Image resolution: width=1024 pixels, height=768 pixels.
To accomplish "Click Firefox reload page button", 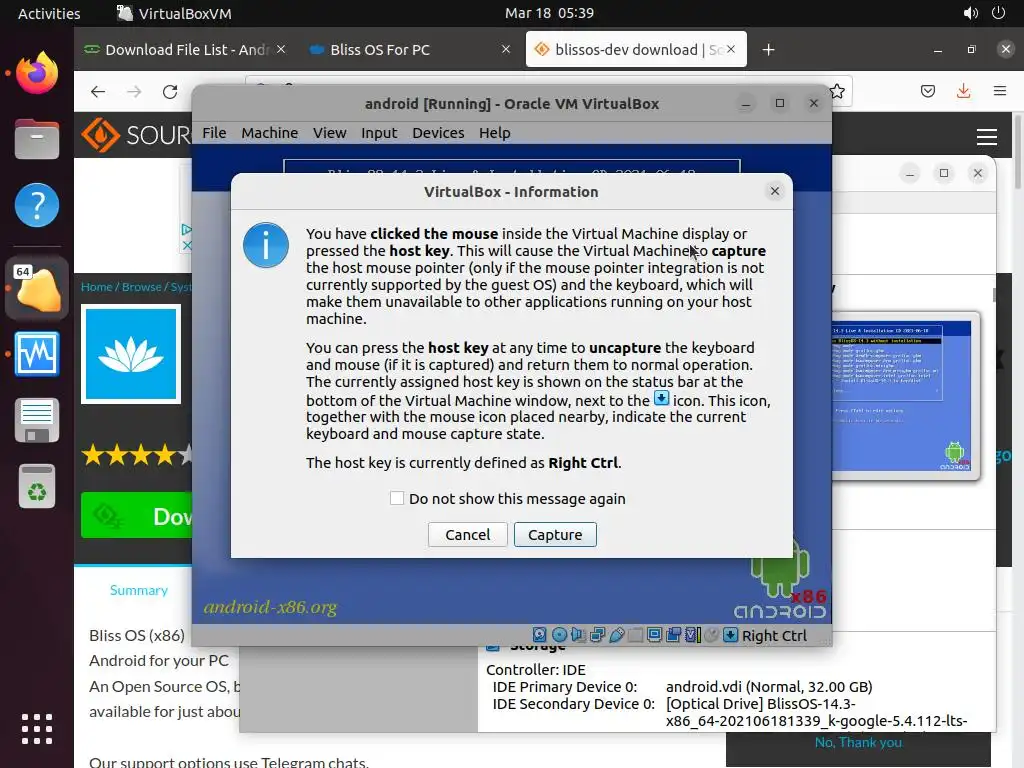I will [170, 91].
